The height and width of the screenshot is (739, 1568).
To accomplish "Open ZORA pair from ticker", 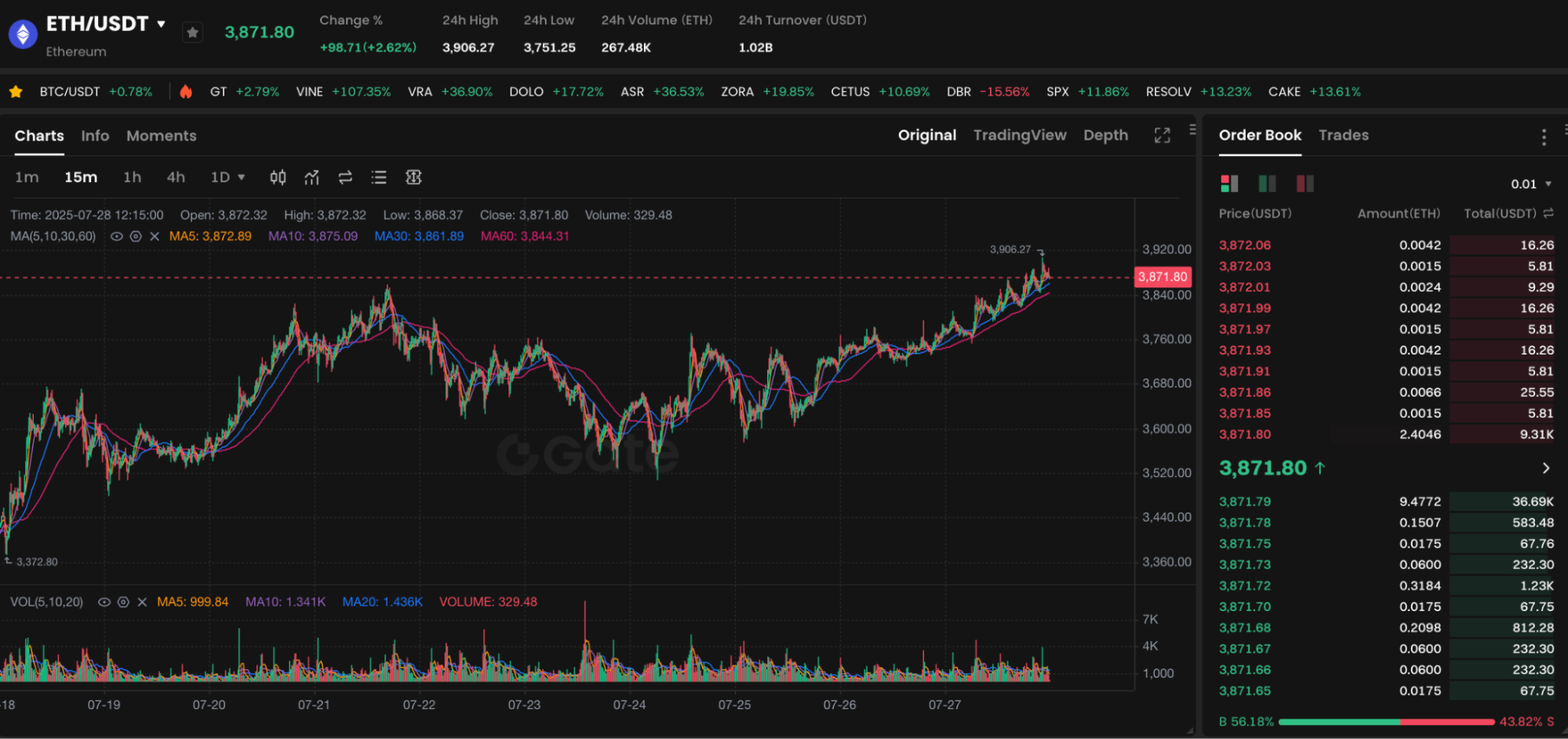I will tap(768, 92).
